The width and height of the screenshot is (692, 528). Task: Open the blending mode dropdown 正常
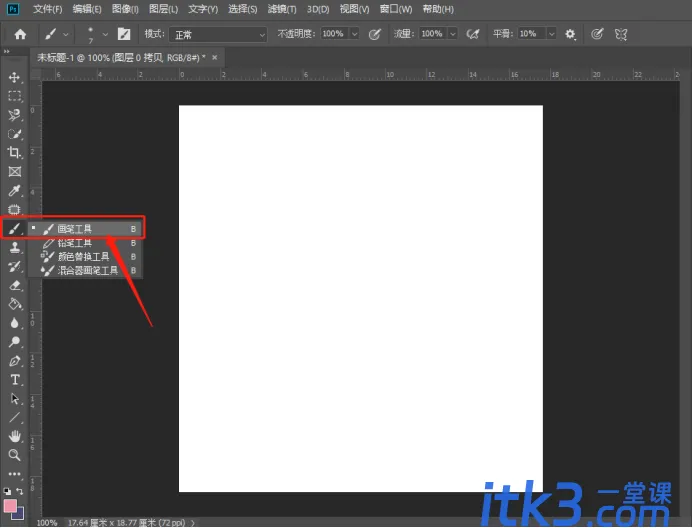218,34
